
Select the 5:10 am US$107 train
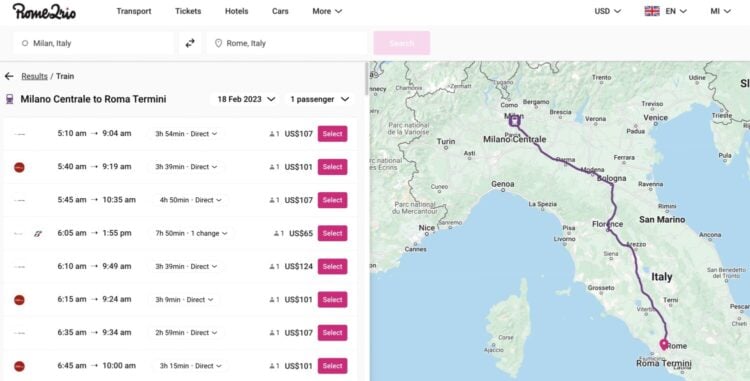[332, 134]
